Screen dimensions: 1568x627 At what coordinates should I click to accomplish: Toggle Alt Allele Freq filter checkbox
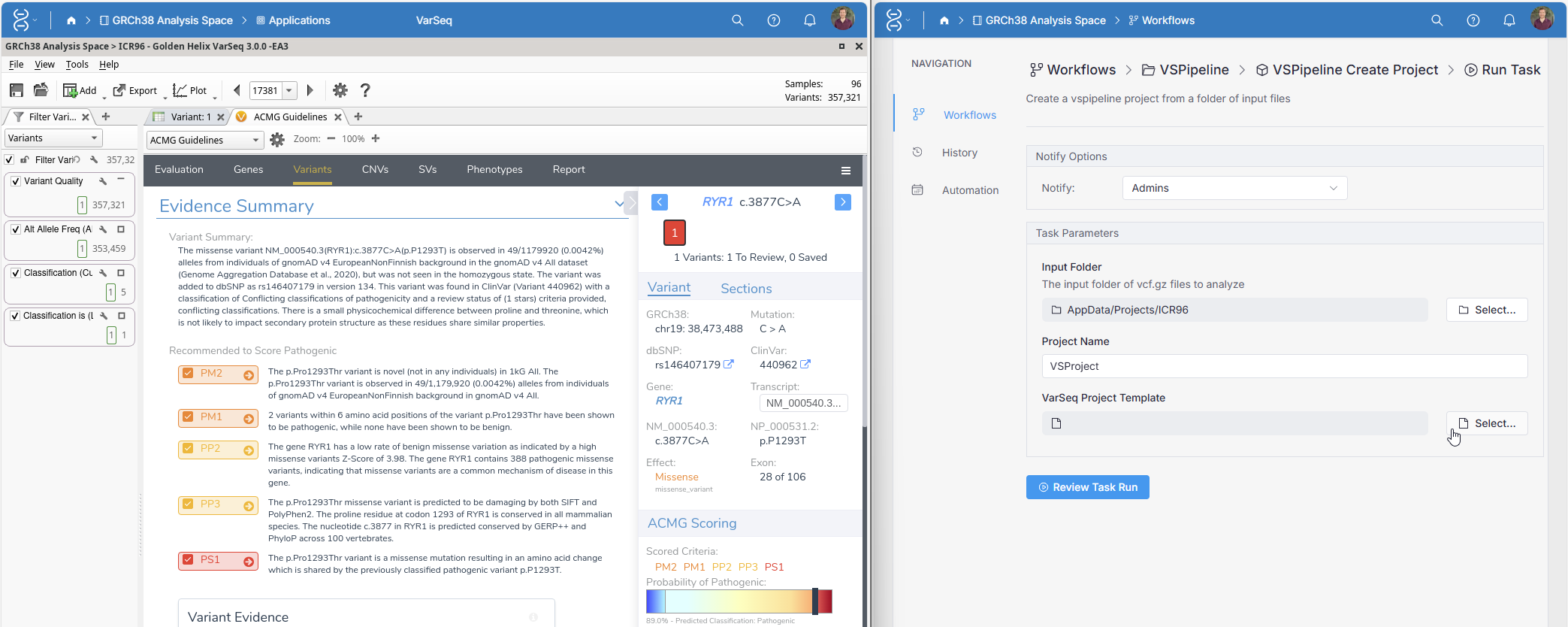coord(16,229)
